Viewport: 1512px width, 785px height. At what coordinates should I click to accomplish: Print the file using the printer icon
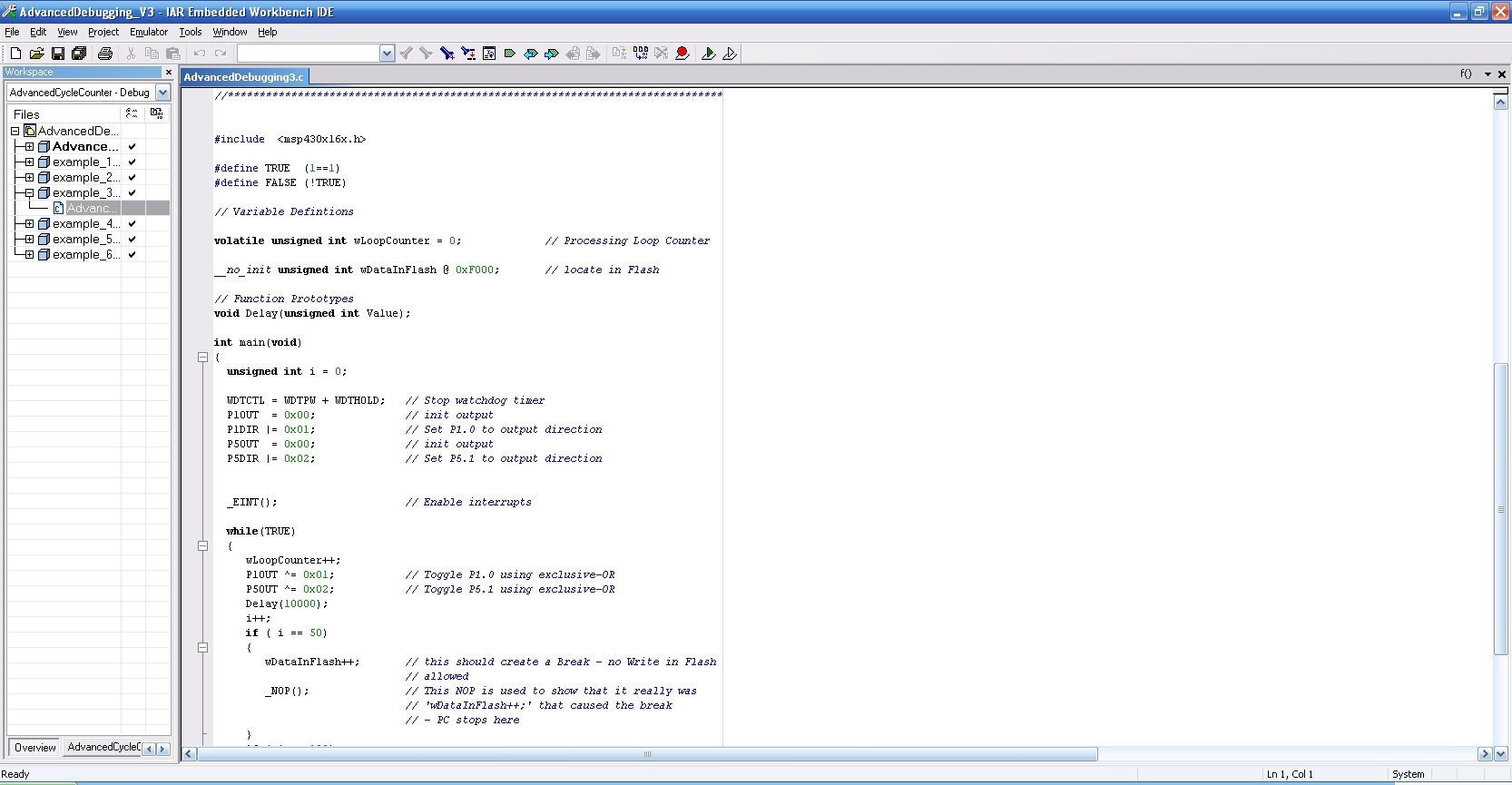[104, 54]
